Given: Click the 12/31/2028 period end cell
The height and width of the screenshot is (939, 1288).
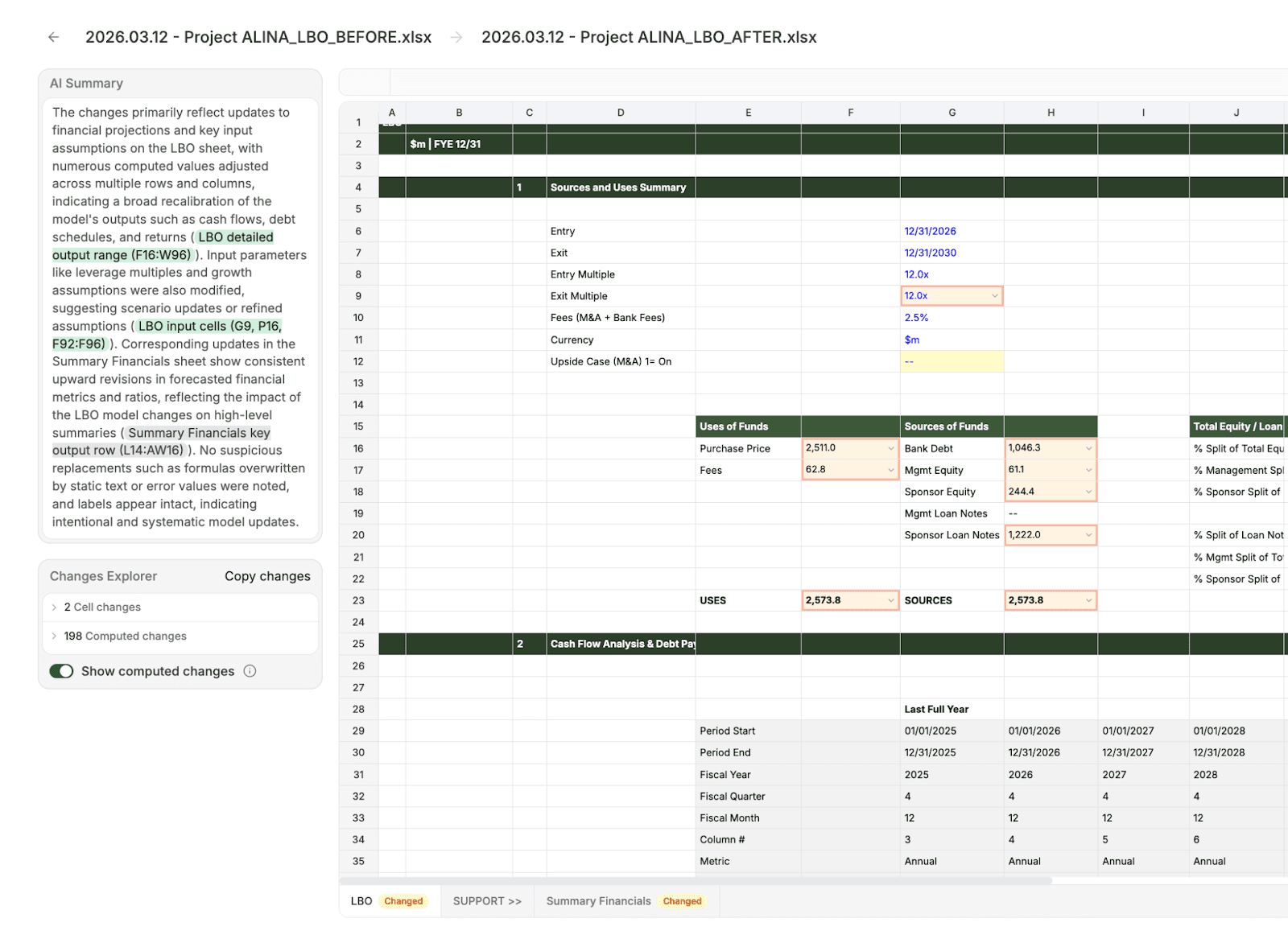Looking at the screenshot, I should 1236,752.
